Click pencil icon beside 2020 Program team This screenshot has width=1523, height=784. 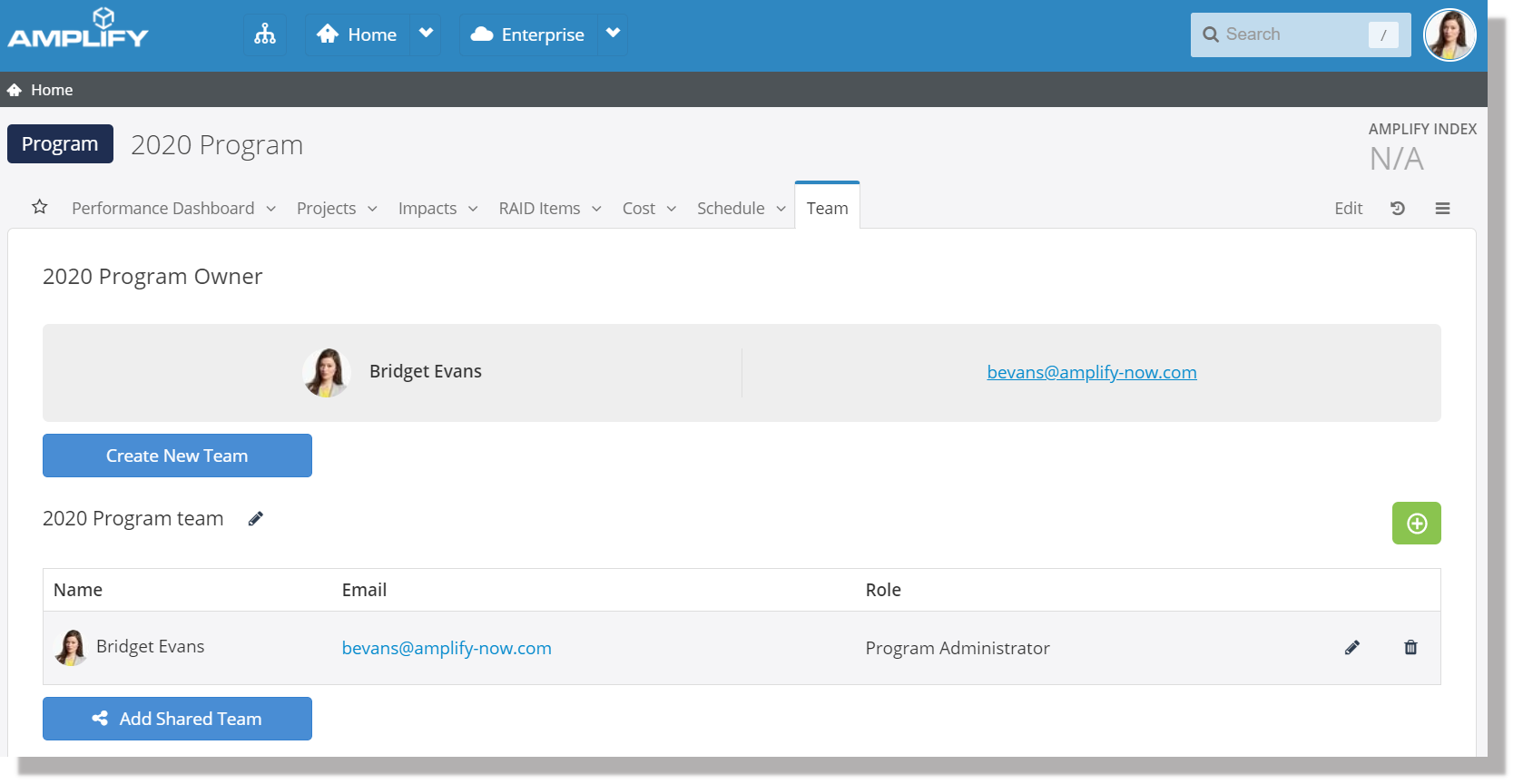click(x=256, y=519)
